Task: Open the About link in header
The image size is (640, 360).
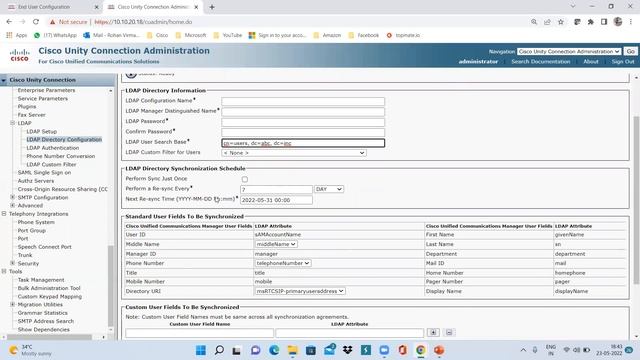Action: 591,62
